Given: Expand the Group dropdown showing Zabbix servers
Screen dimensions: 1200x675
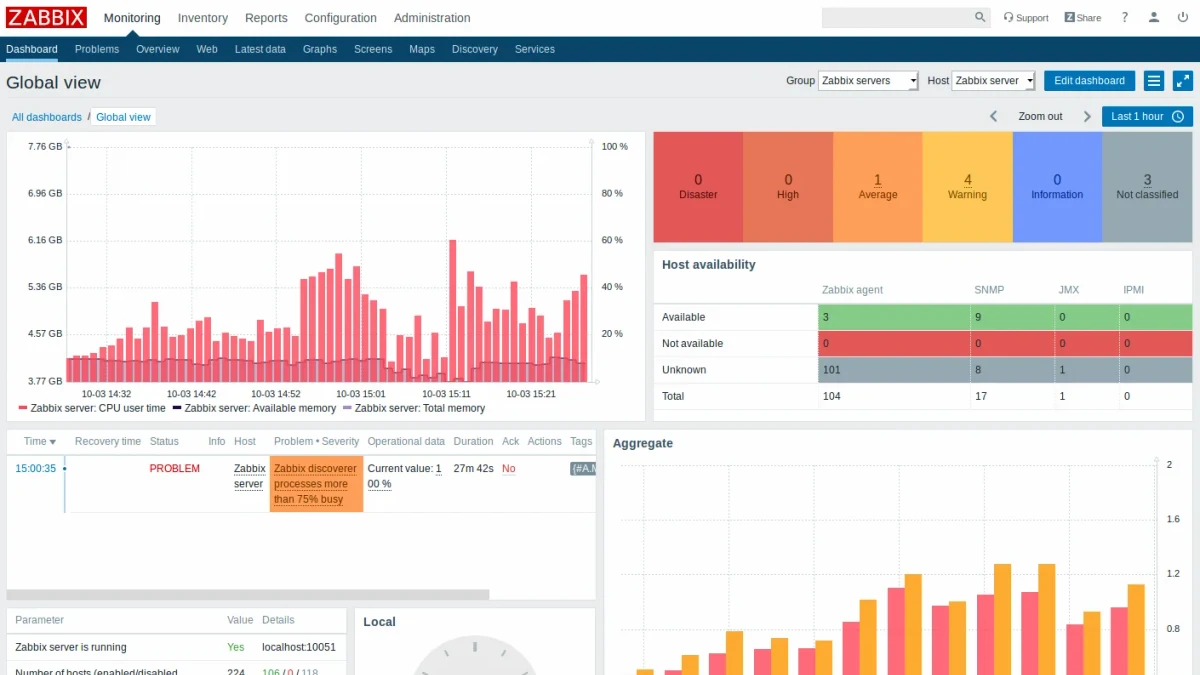Looking at the screenshot, I should (868, 81).
